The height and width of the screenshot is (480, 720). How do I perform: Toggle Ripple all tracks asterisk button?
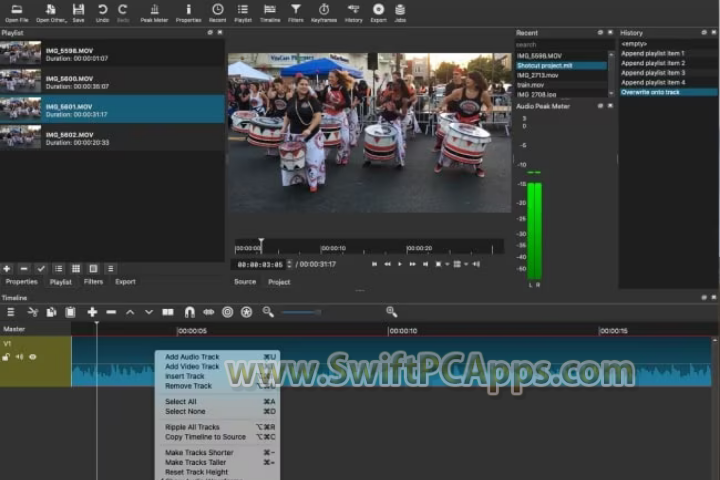[x=247, y=312]
